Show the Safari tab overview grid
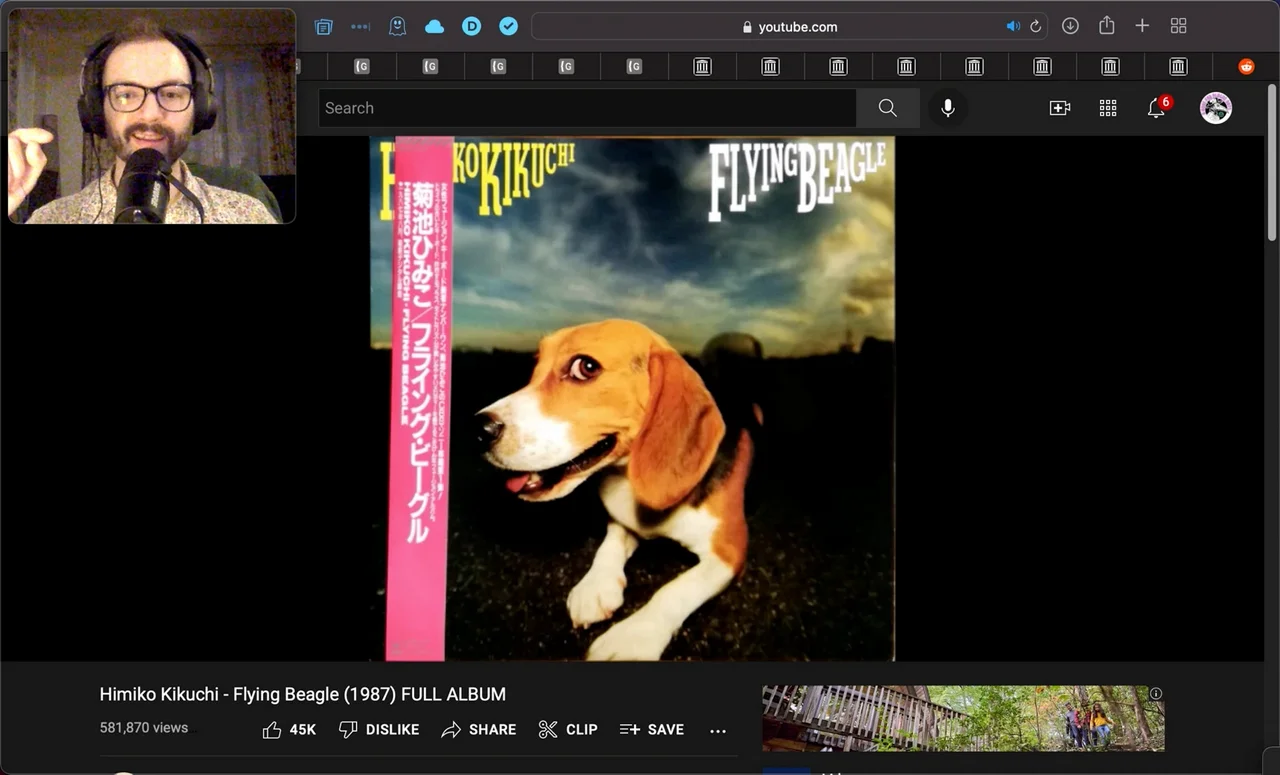Image resolution: width=1280 pixels, height=775 pixels. [1178, 26]
